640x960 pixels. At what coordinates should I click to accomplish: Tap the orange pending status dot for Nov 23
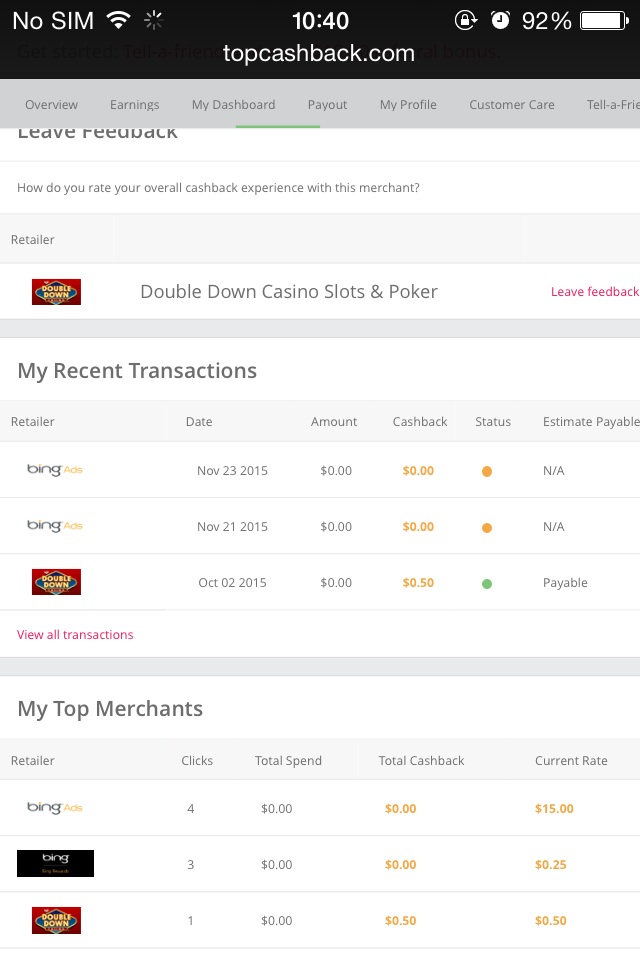487,471
